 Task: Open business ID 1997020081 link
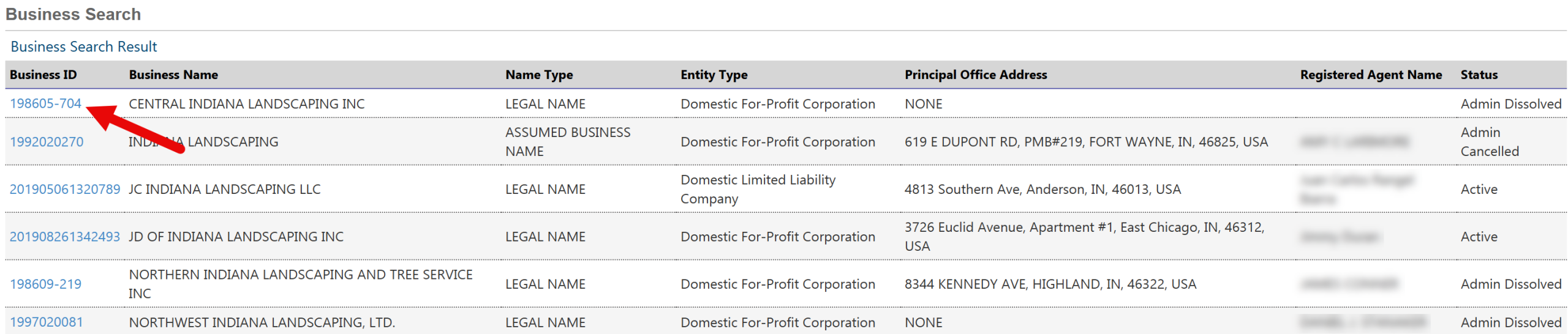[47, 322]
